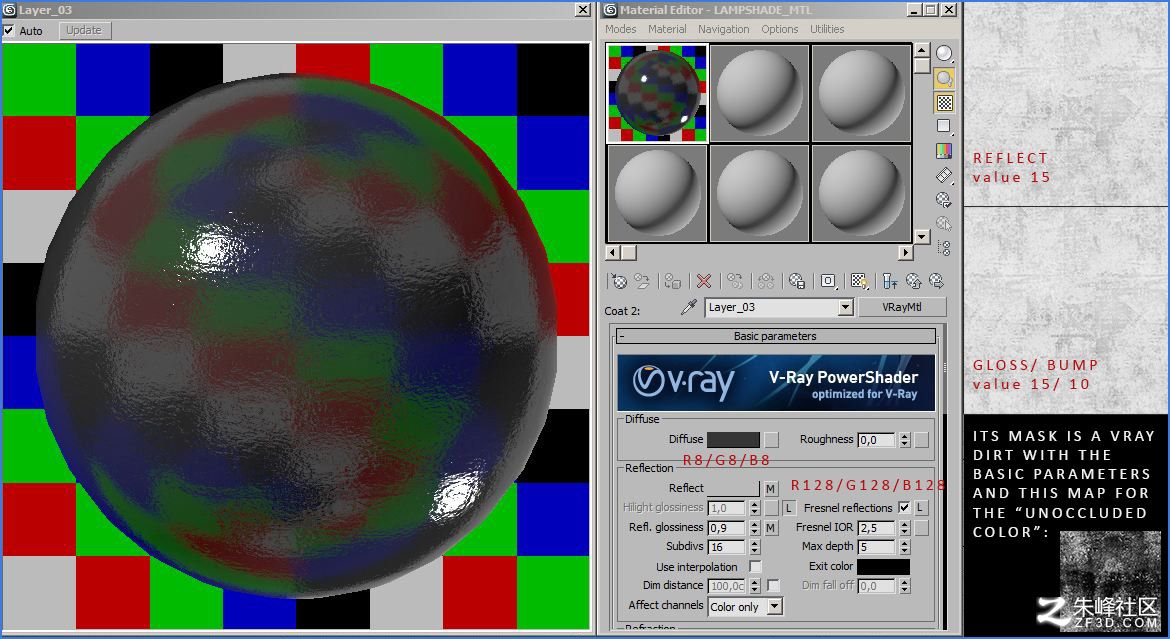Open the Layer_03 material name dropdown

click(845, 307)
